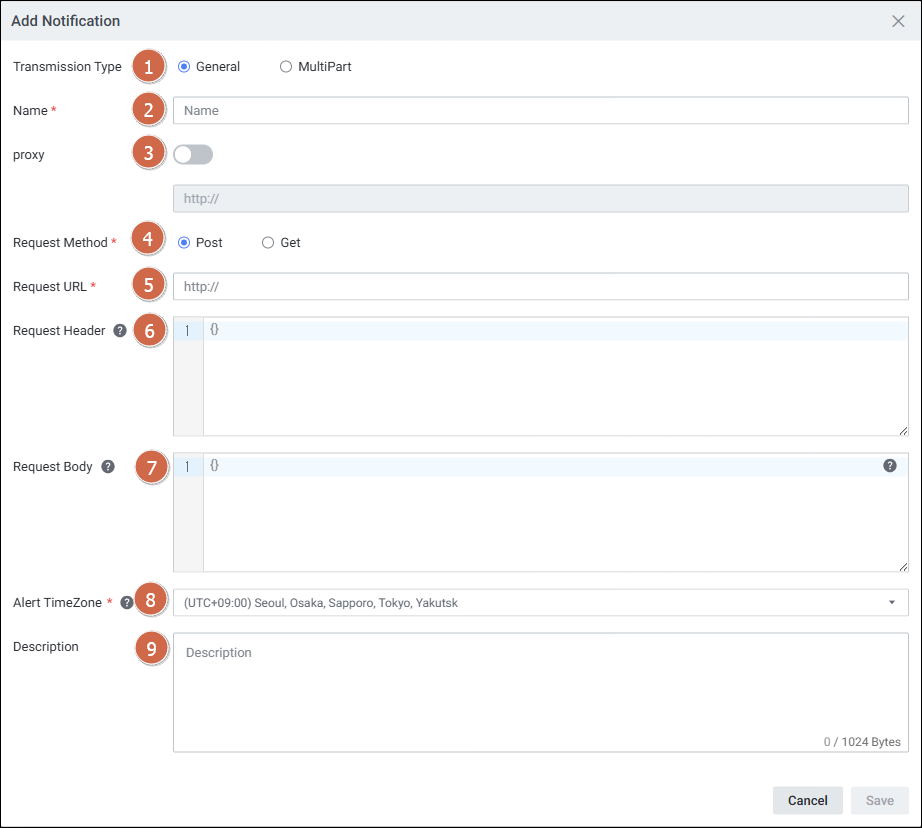Screen dimensions: 922x828
Task: Choose Post as request method
Action: pos(184,243)
